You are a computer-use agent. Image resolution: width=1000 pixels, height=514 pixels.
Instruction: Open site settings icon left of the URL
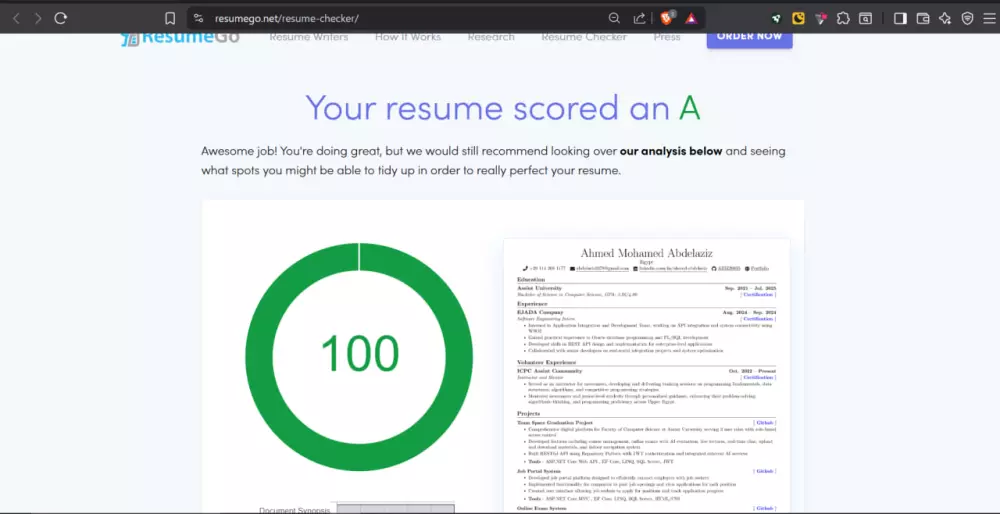199,18
